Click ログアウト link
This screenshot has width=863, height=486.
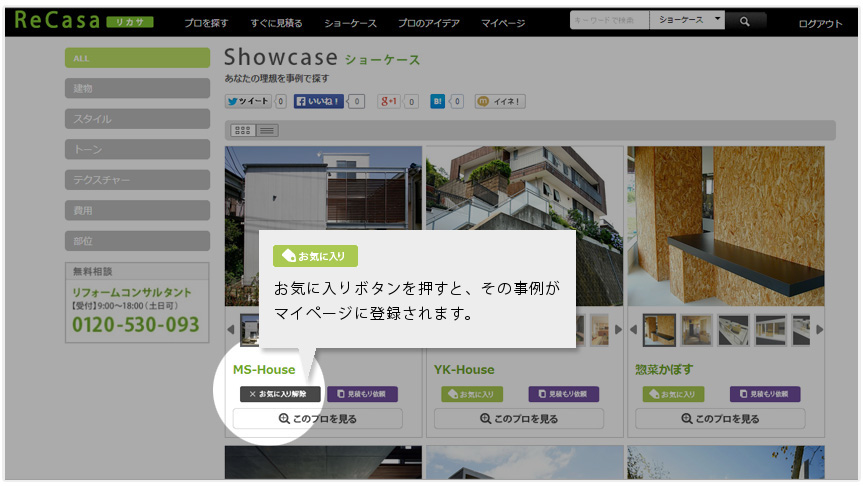click(x=820, y=24)
